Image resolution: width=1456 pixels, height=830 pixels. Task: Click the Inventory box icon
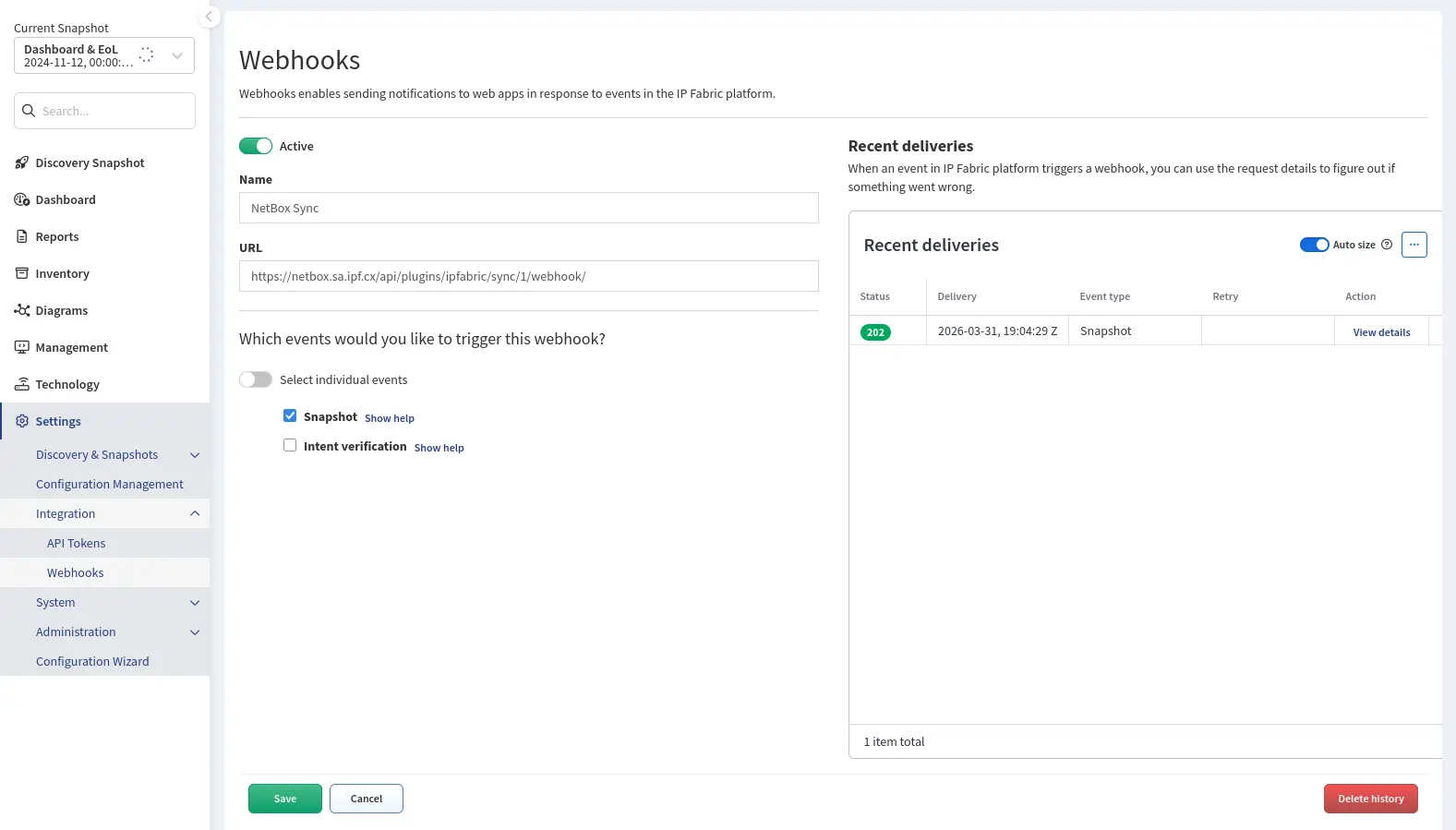coord(22,274)
